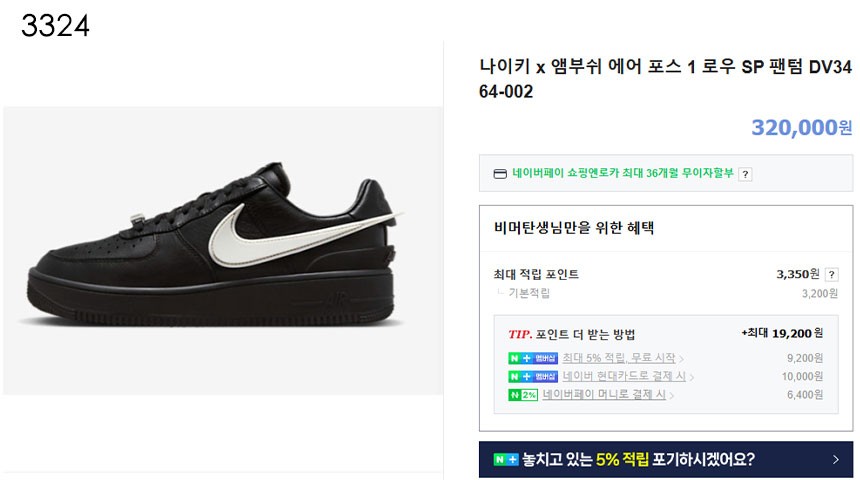
Task: Open the 네이버페이 머니로 결제 시 link
Action: point(604,395)
